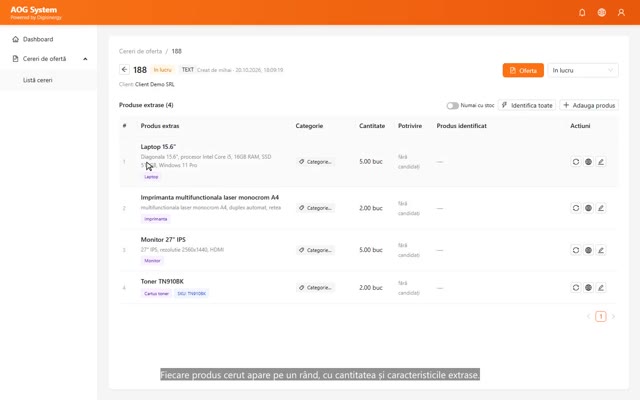Set category for Imprimanta multifunctionala row
This screenshot has width=640, height=400.
click(316, 208)
